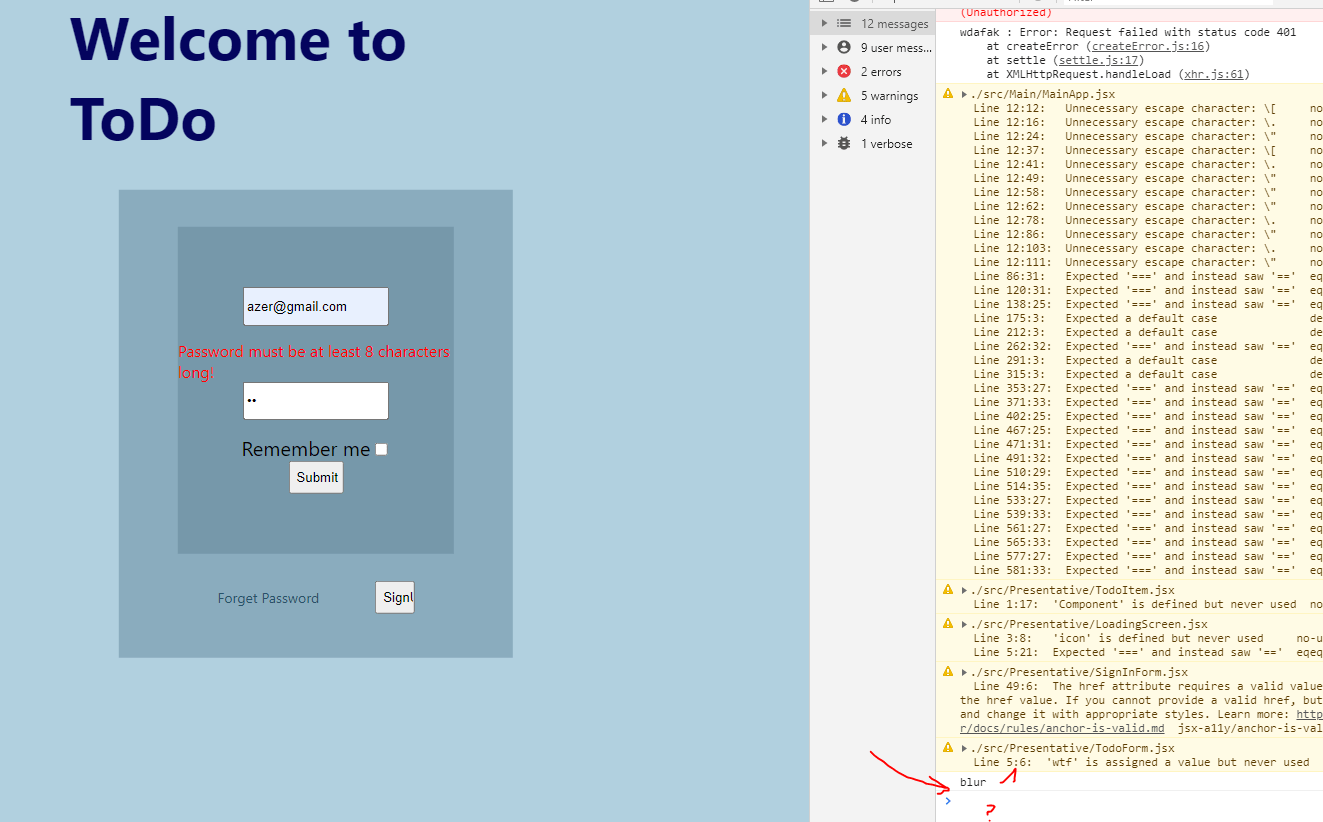This screenshot has height=822, width=1323.
Task: Click the 'Line 86:31' expected '===' warning
Action: (x=1148, y=276)
